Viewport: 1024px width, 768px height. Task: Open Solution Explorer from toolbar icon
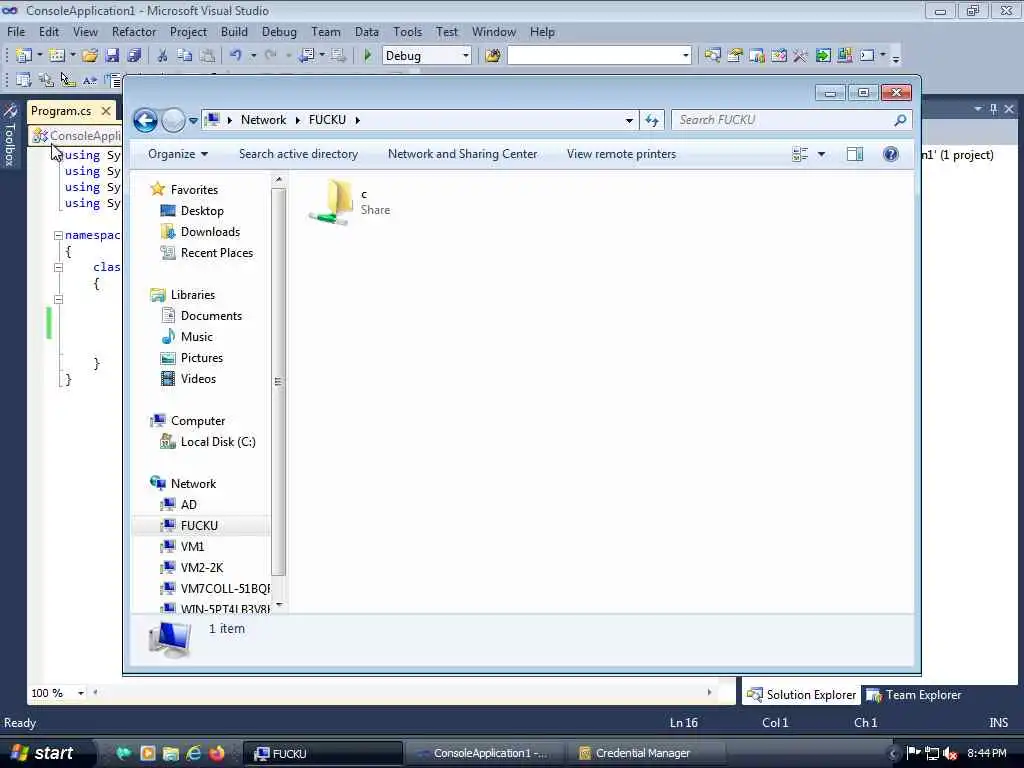tap(712, 56)
